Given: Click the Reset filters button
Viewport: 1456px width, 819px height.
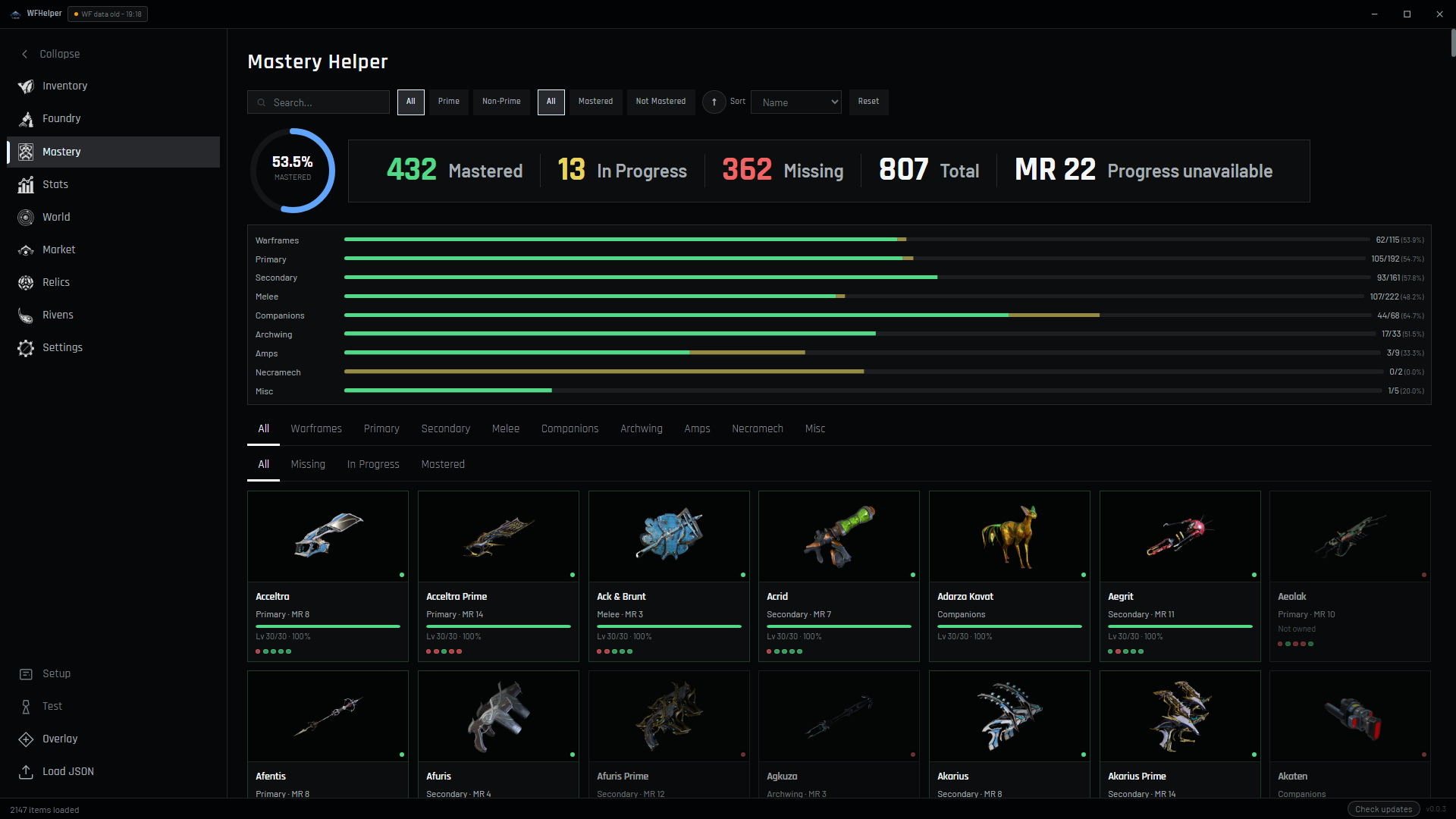Looking at the screenshot, I should click(868, 102).
